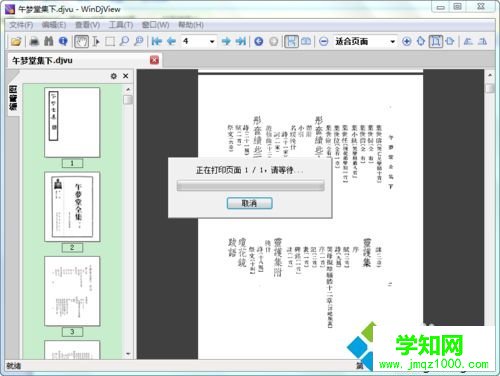Click the page label 3 under thumbnail
Image resolution: width=500 pixels, height=376 pixels.
pyautogui.click(x=72, y=332)
